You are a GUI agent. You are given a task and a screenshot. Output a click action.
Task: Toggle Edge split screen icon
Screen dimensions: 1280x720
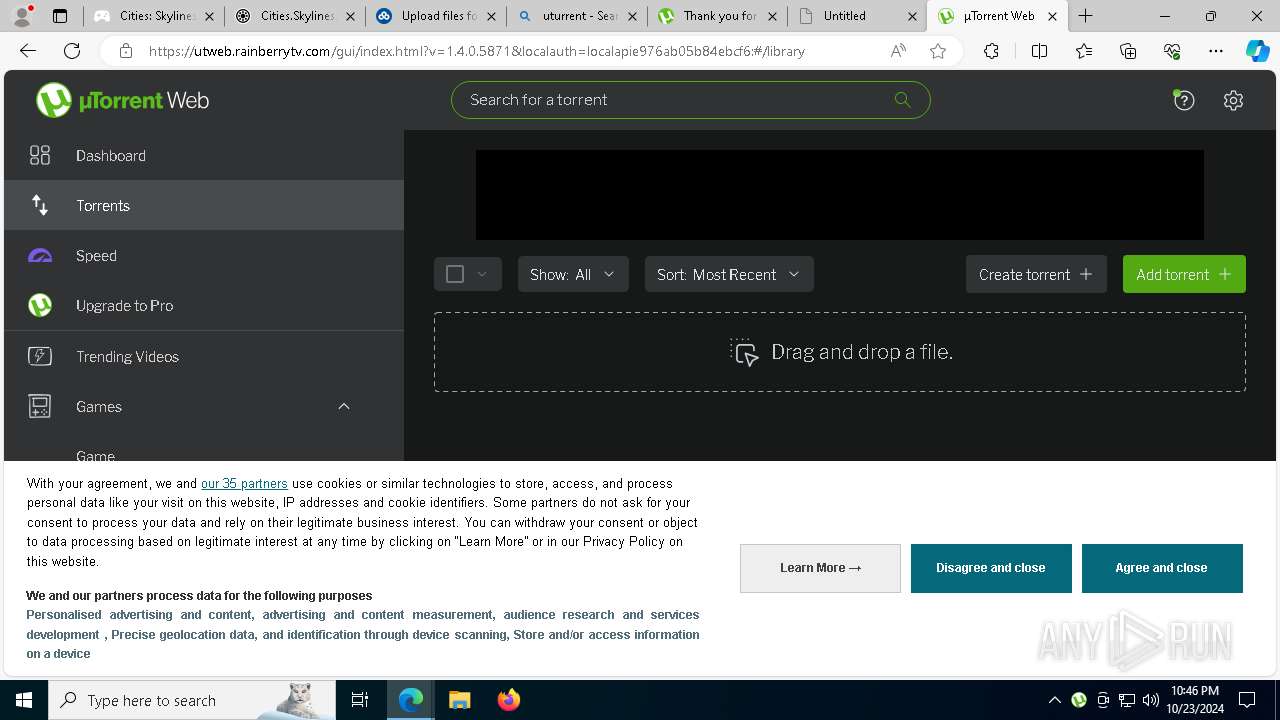tap(1039, 51)
